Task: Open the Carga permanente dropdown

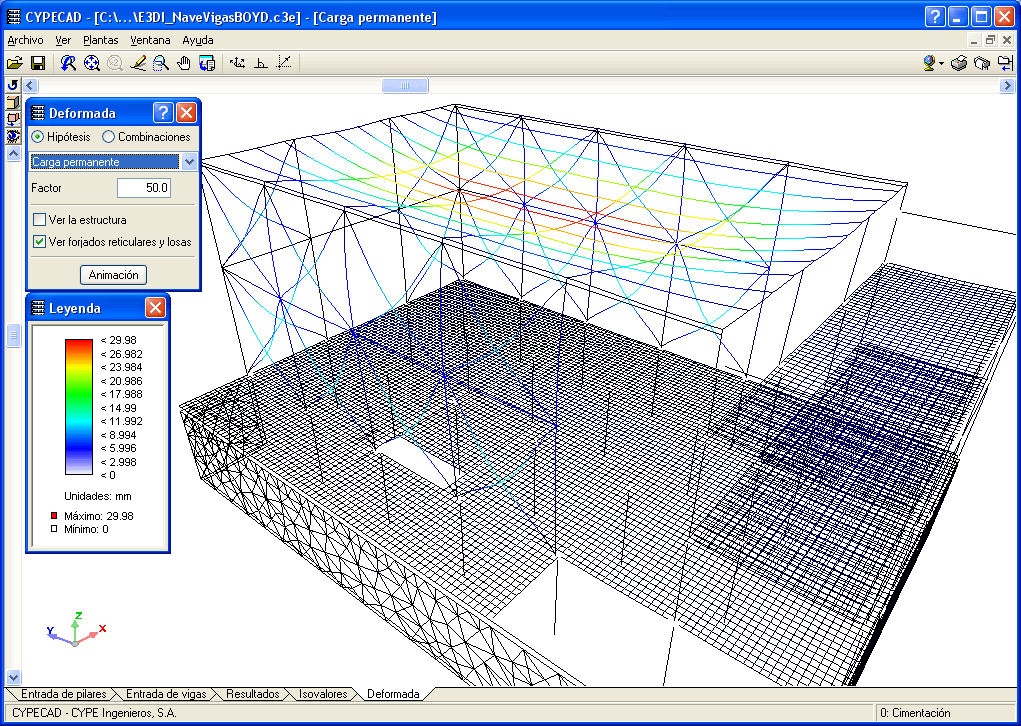Action: click(189, 162)
